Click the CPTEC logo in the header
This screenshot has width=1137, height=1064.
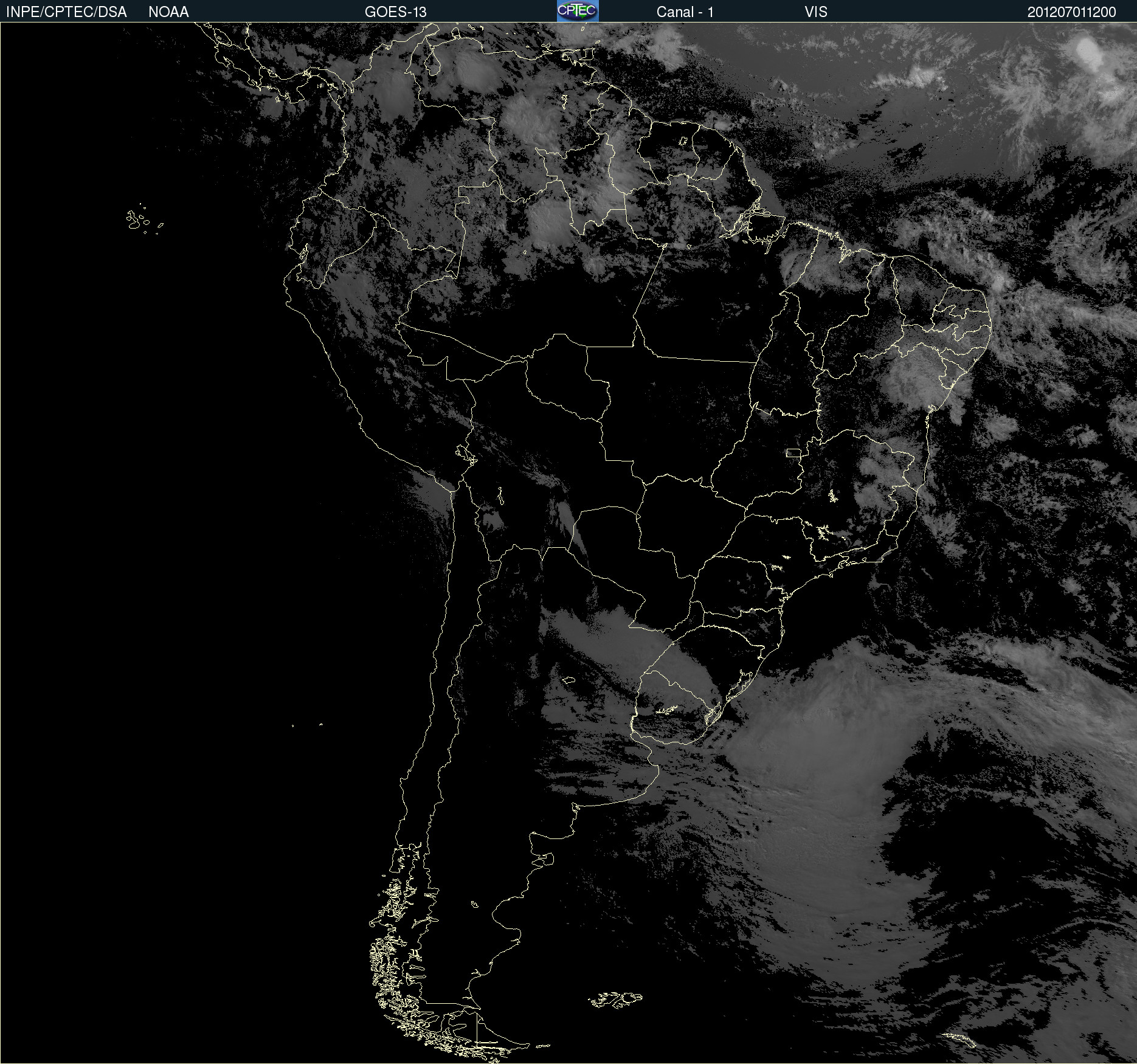click(578, 11)
